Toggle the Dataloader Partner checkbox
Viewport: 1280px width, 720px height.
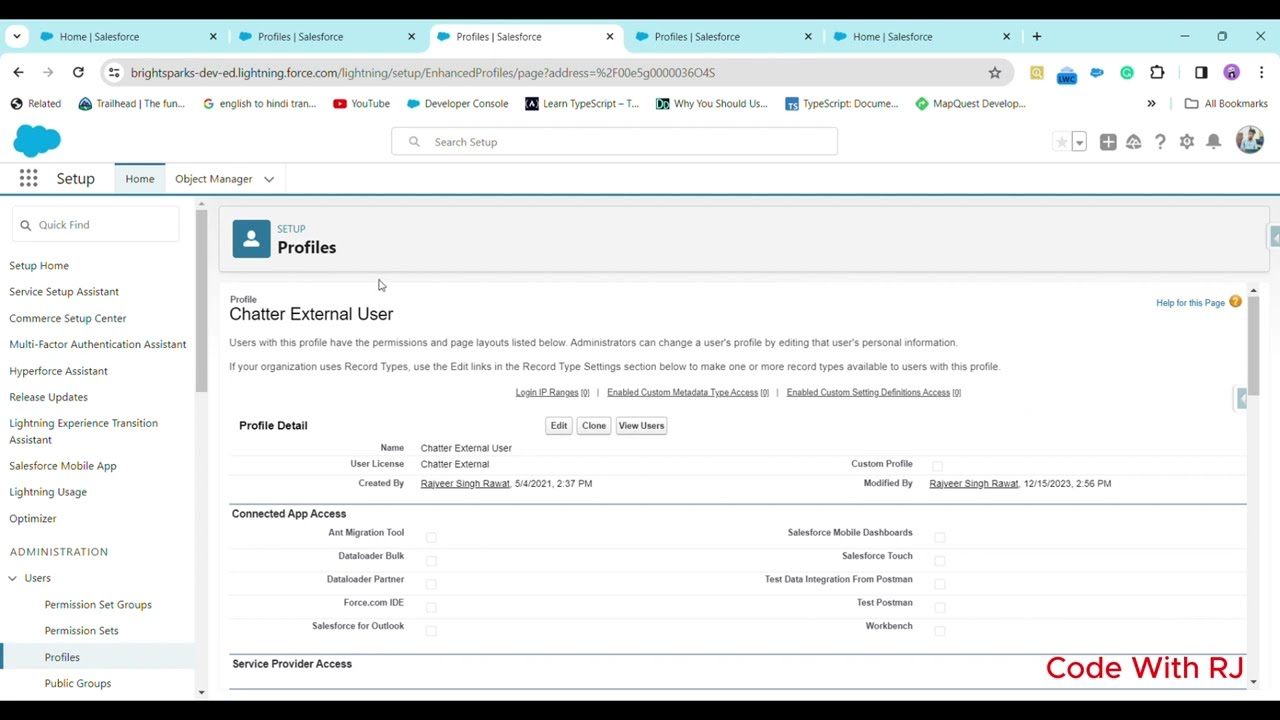pos(431,584)
